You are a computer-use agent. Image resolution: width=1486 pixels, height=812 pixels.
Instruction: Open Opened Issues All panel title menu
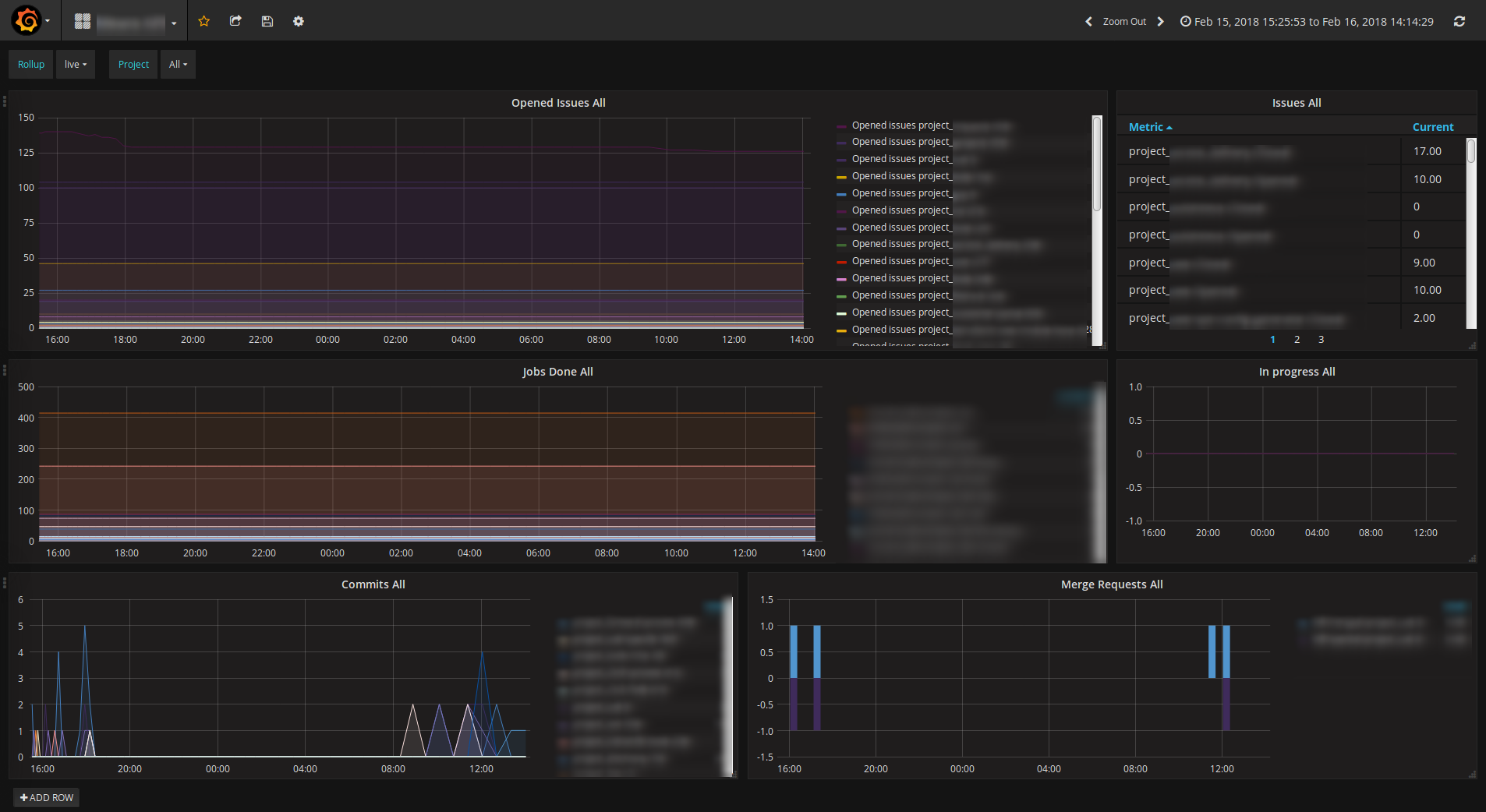tap(558, 103)
